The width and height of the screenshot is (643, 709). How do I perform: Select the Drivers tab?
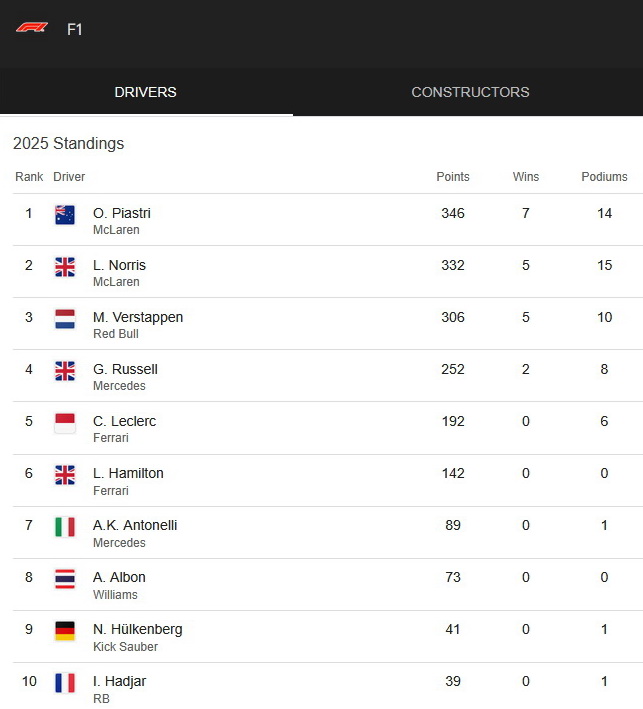(145, 92)
